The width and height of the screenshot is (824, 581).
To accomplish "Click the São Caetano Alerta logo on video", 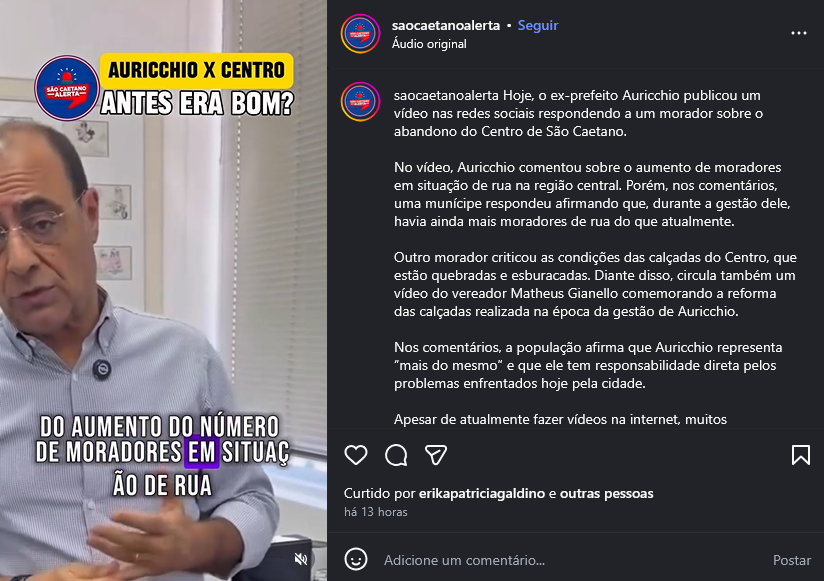I will [x=67, y=88].
